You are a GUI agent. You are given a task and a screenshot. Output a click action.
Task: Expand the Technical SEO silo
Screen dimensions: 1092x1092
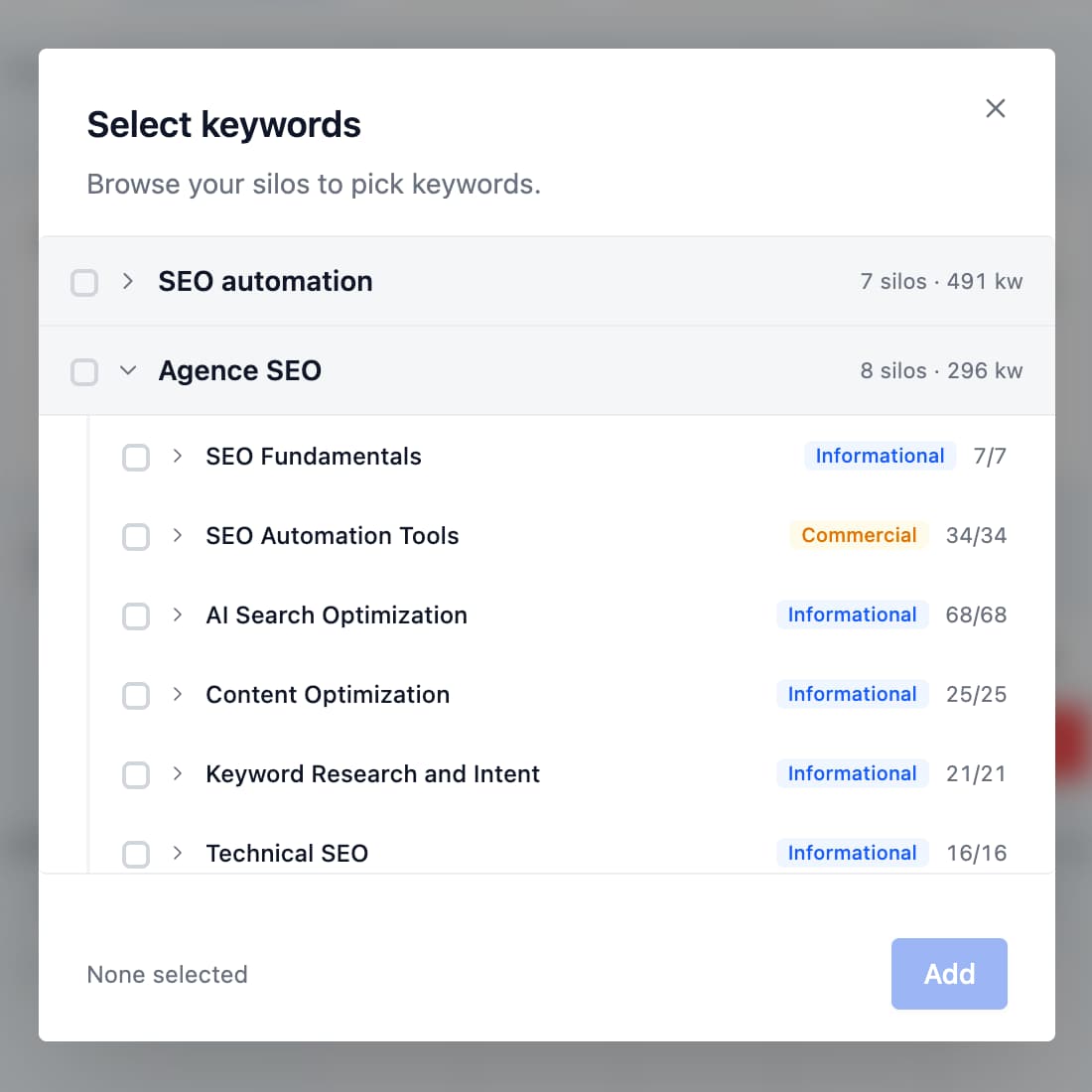tap(178, 853)
